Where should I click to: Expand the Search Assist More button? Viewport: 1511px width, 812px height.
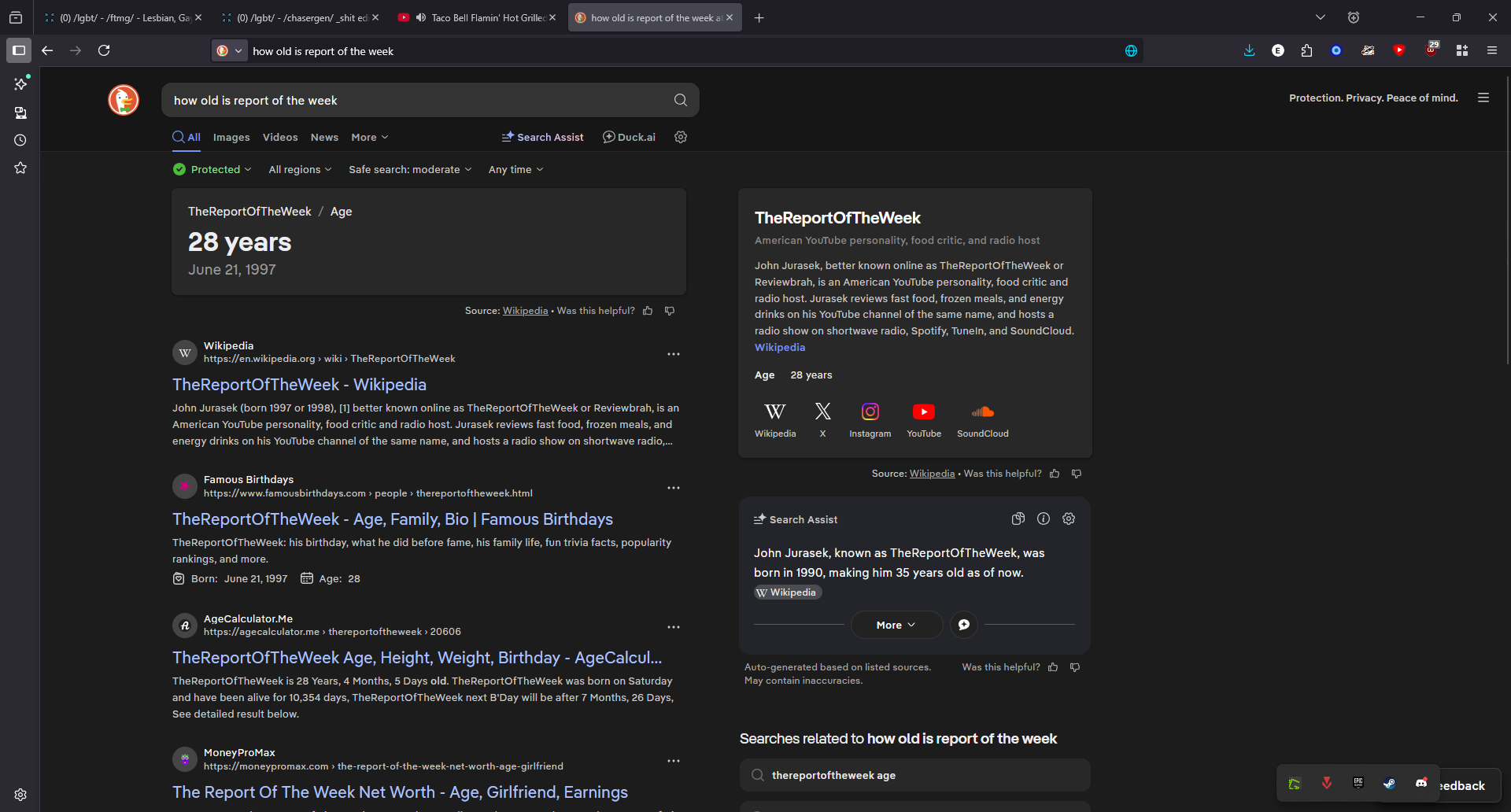896,625
